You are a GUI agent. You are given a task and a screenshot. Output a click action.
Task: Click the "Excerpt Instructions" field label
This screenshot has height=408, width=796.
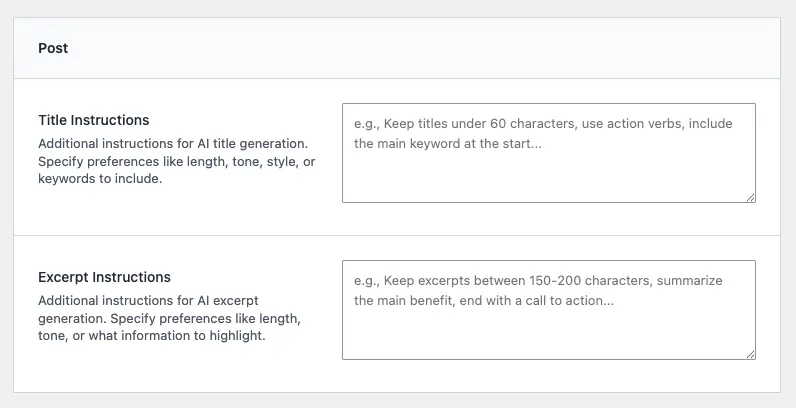point(104,277)
